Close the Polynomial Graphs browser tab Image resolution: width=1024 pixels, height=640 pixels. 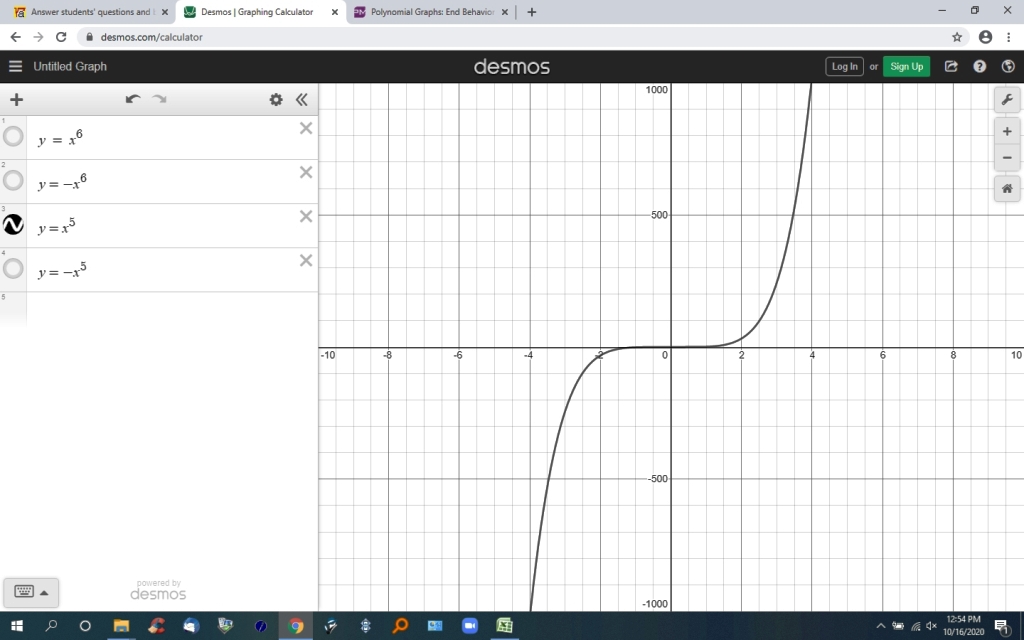(504, 12)
